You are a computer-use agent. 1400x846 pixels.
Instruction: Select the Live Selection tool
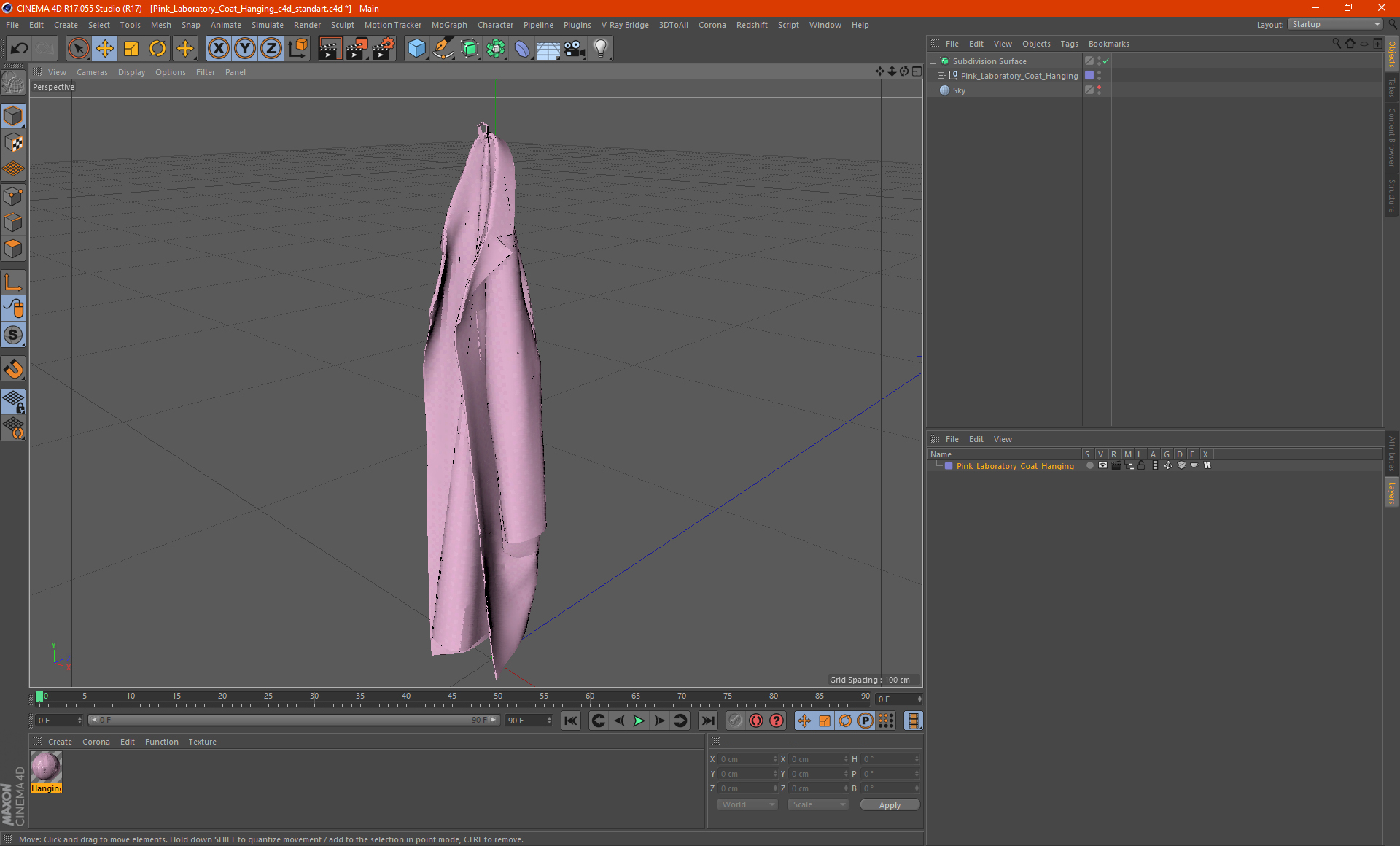pyautogui.click(x=78, y=48)
